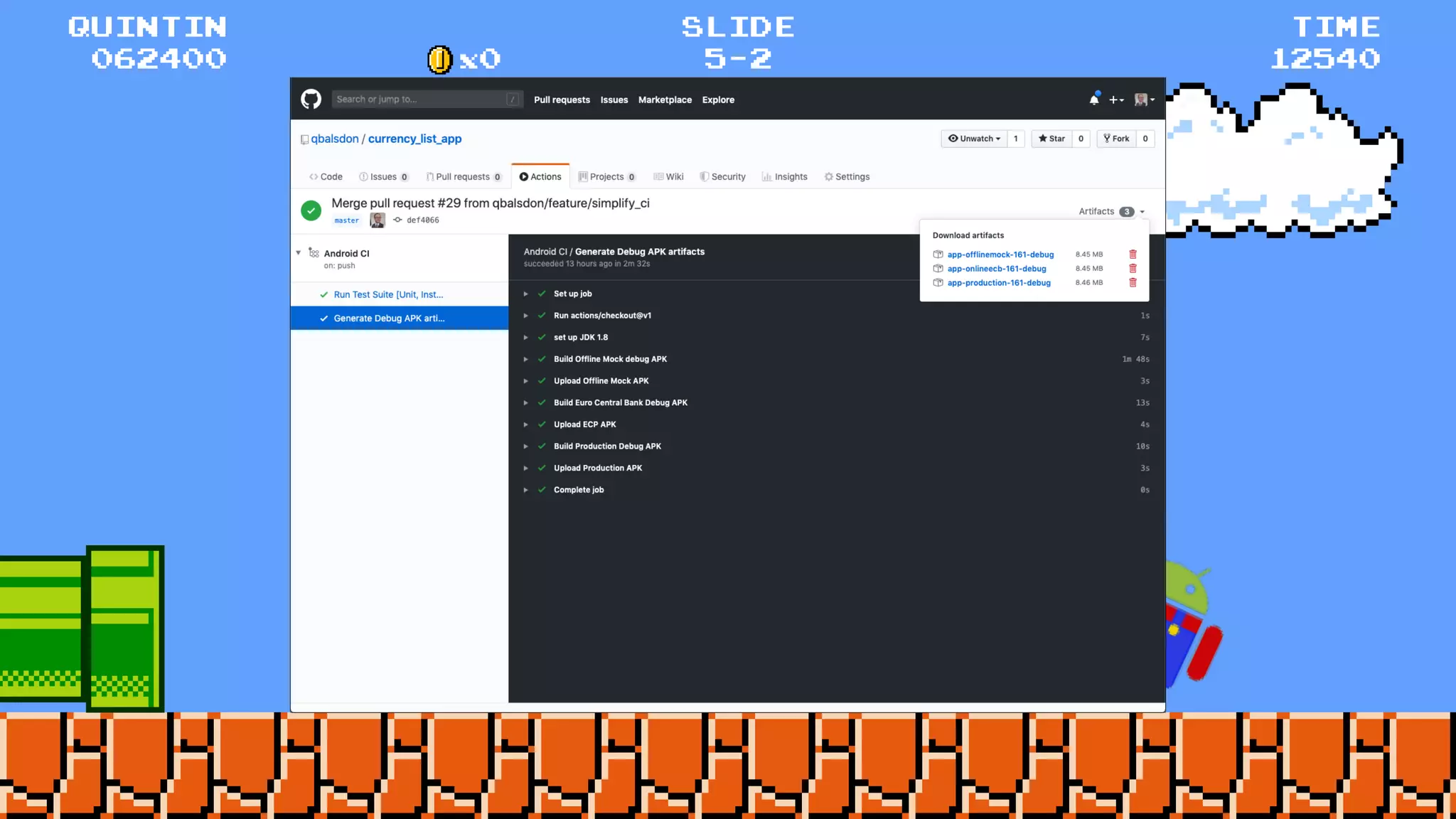The width and height of the screenshot is (1456, 819).
Task: Open the Settings repository tab
Action: coord(847,177)
